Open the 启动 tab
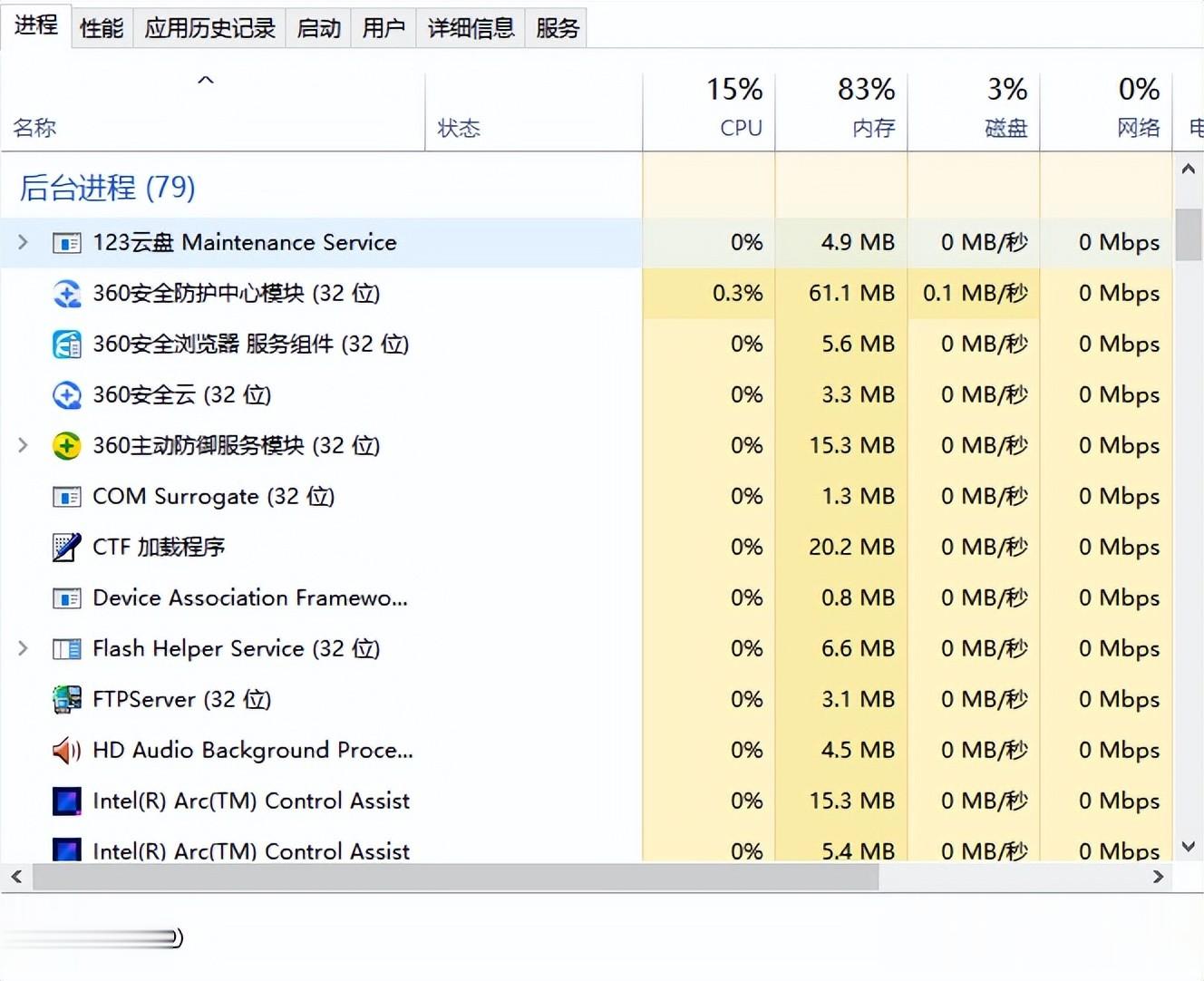Screen dimensions: 1204x981 319,28
